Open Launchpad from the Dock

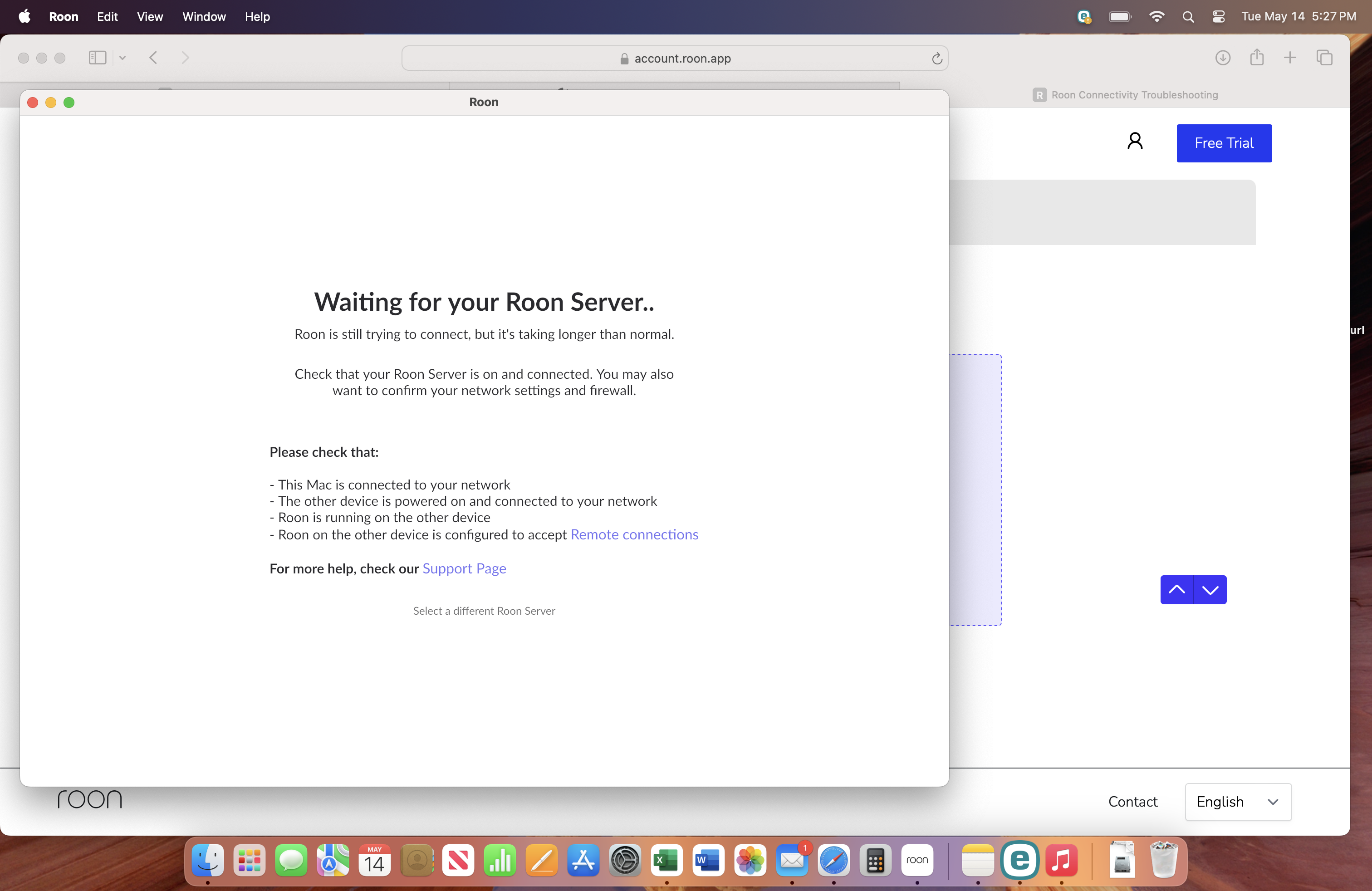249,861
